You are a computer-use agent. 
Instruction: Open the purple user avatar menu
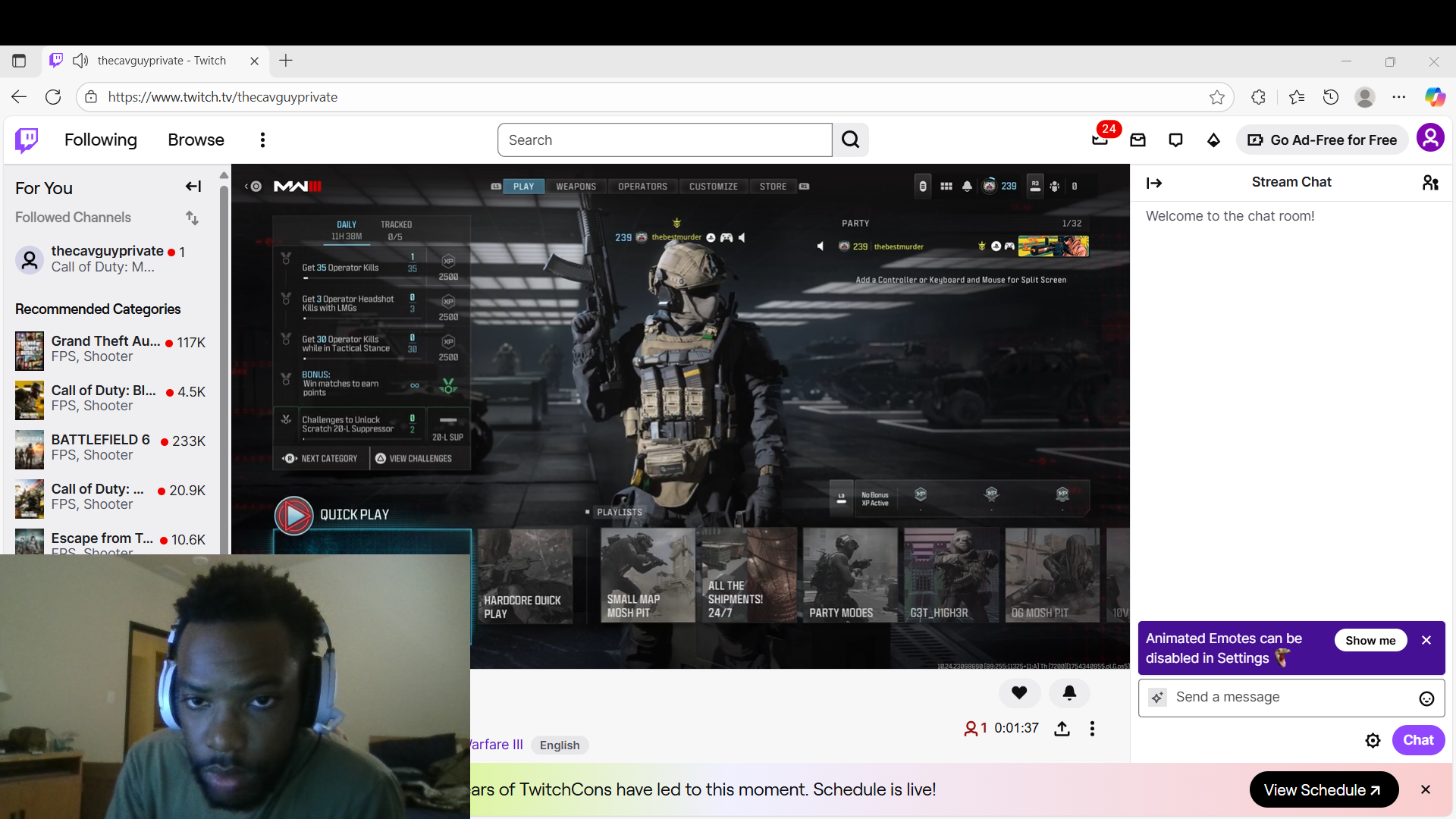(x=1430, y=138)
